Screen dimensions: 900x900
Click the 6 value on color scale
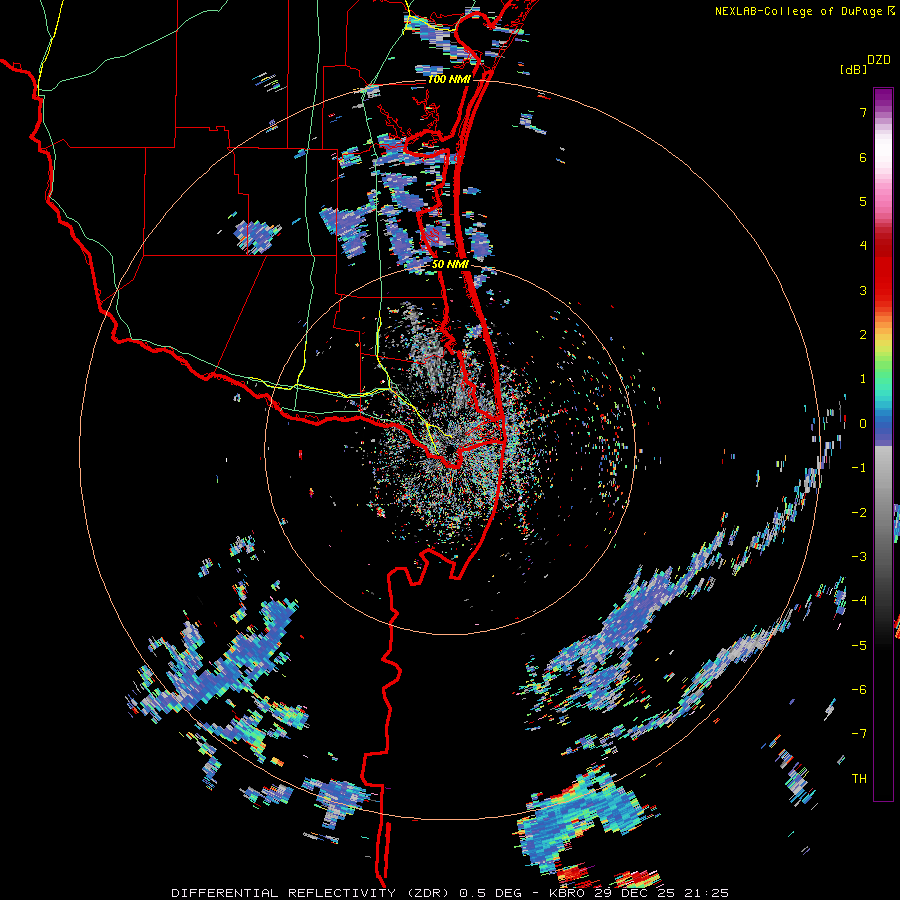click(x=863, y=157)
